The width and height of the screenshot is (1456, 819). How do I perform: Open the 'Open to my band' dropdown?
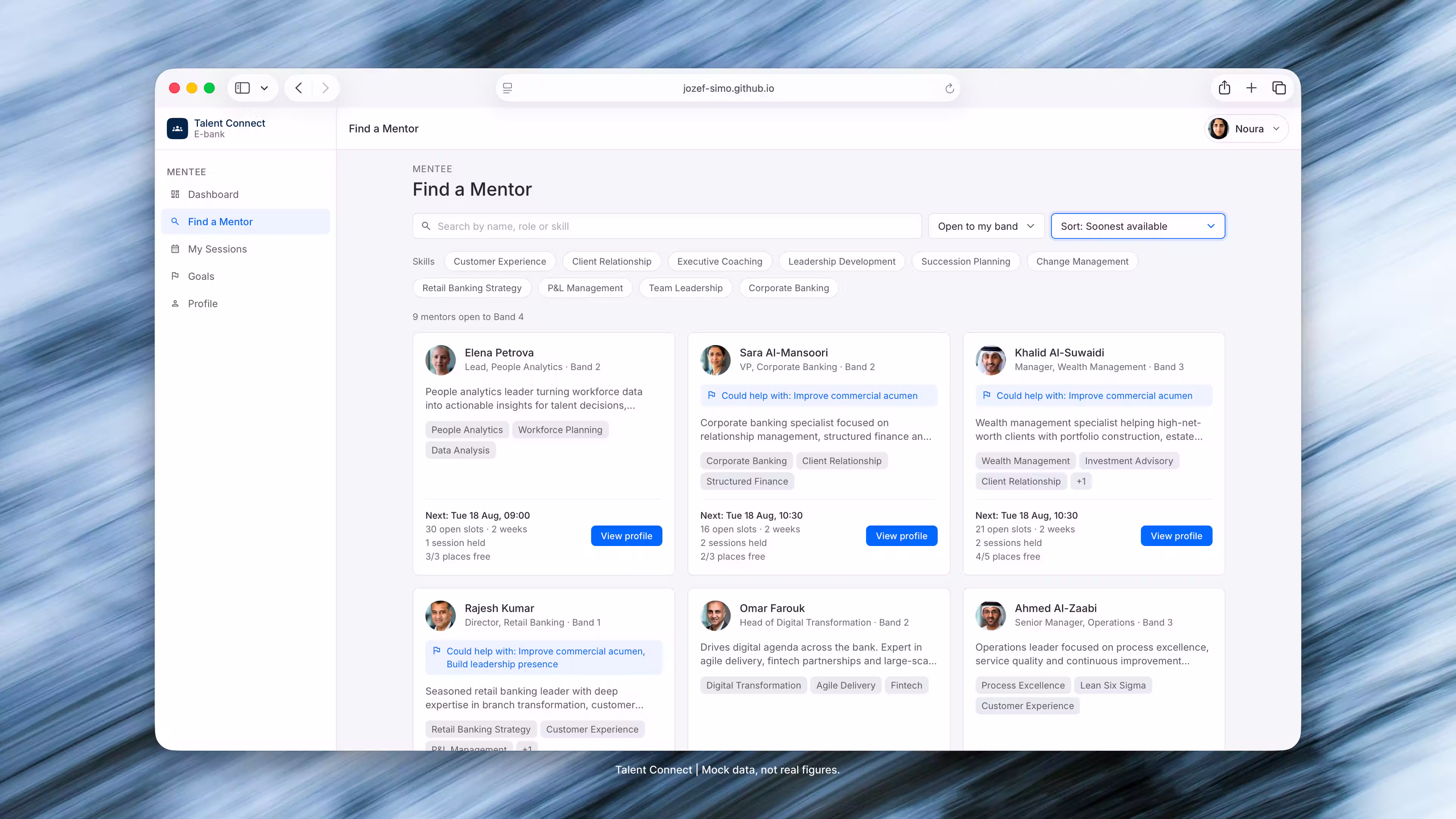click(x=986, y=226)
